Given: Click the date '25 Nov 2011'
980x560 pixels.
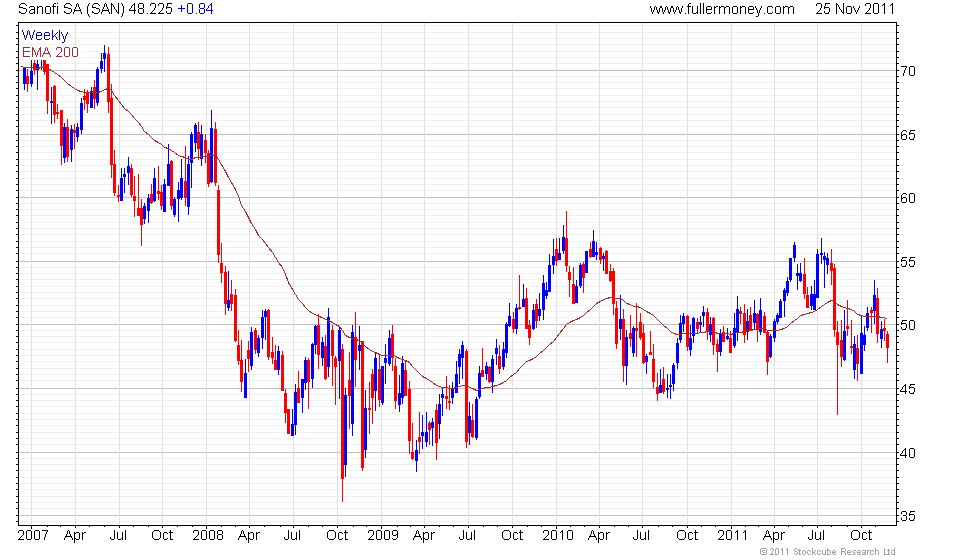Looking at the screenshot, I should [854, 9].
